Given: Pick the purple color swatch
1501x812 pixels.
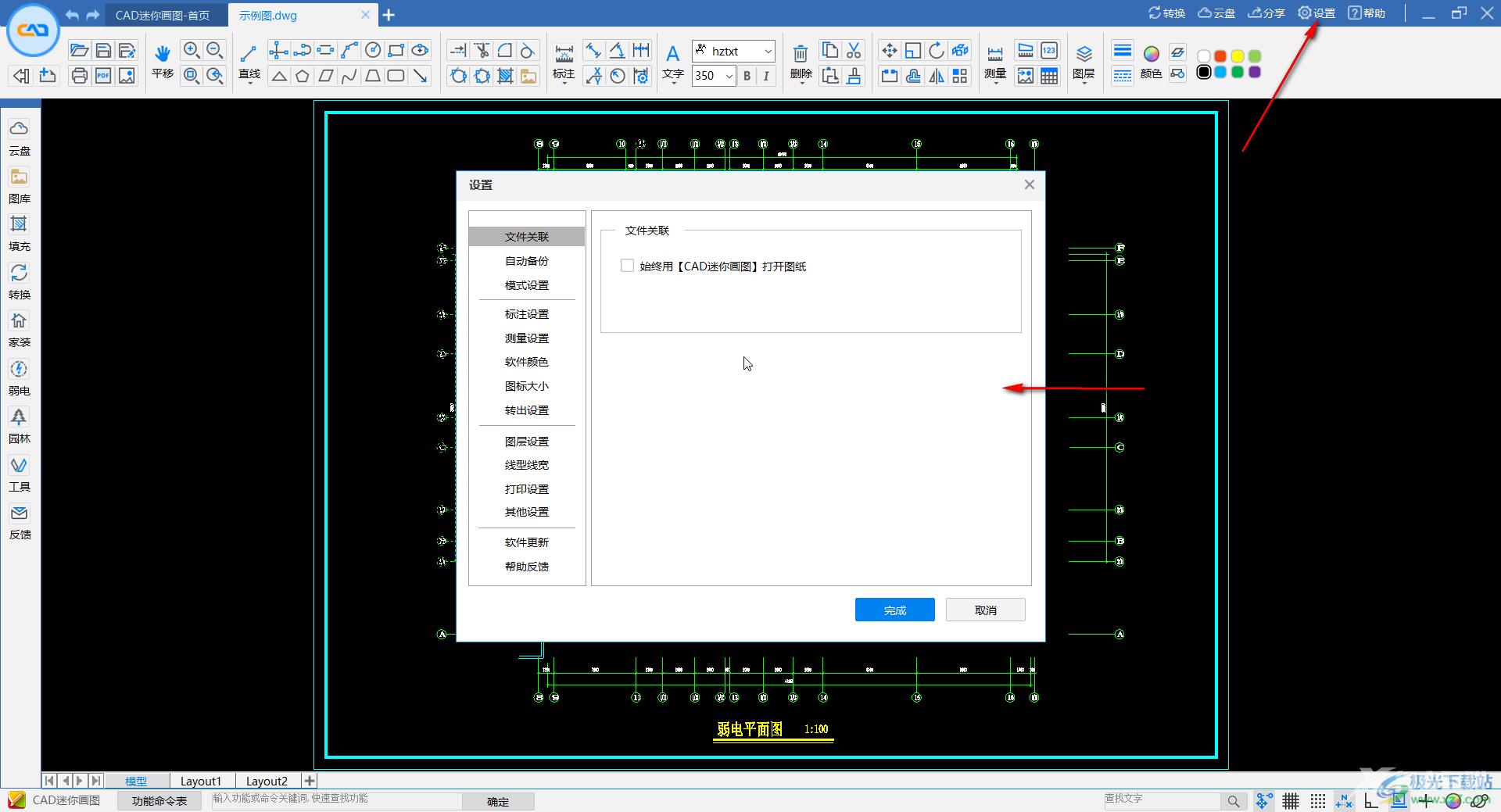Looking at the screenshot, I should (1255, 73).
